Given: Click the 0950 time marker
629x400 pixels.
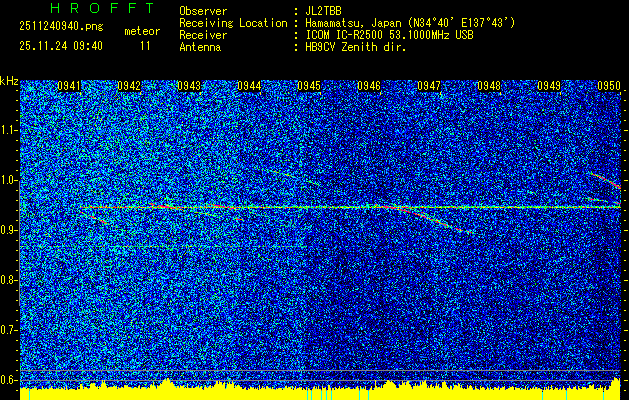Looking at the screenshot, I should [x=609, y=87].
